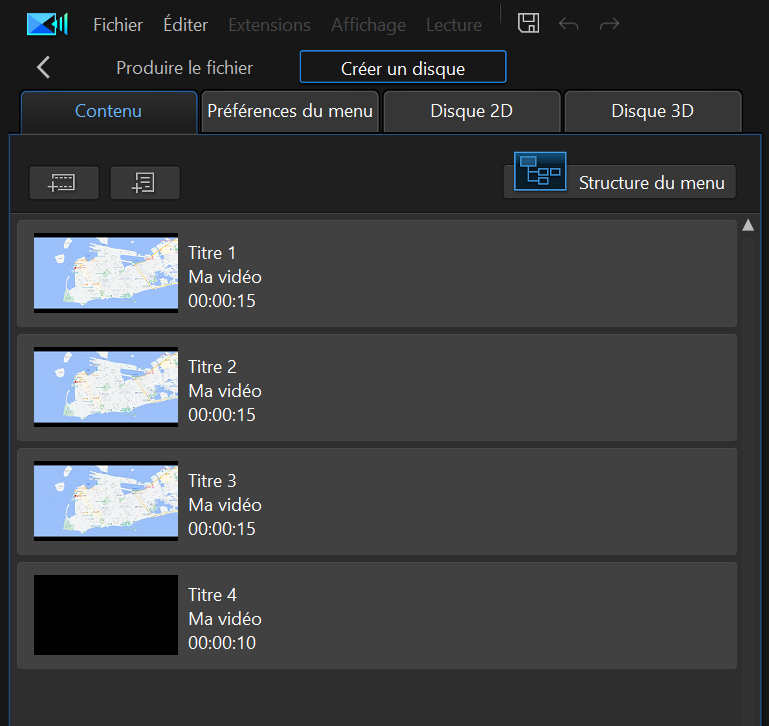Select the black Titre 4 thumbnail
This screenshot has width=769, height=726.
(x=106, y=615)
